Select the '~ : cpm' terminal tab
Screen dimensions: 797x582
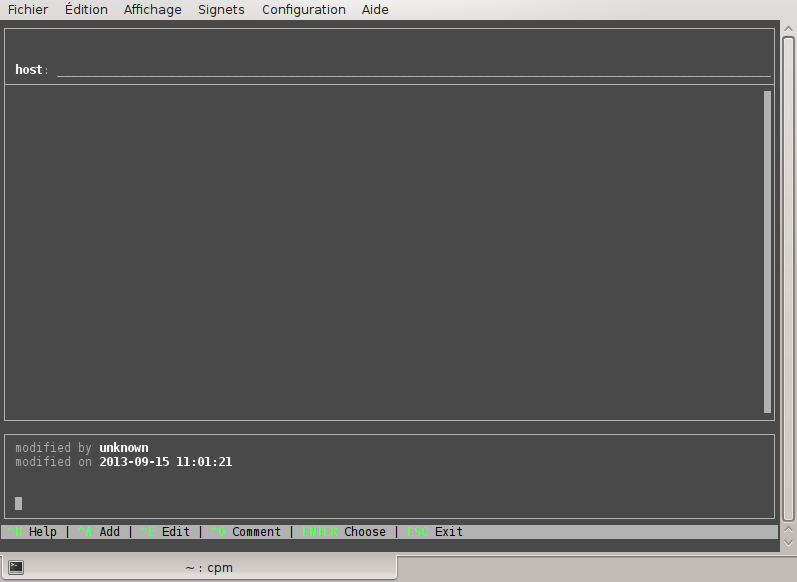(208, 568)
